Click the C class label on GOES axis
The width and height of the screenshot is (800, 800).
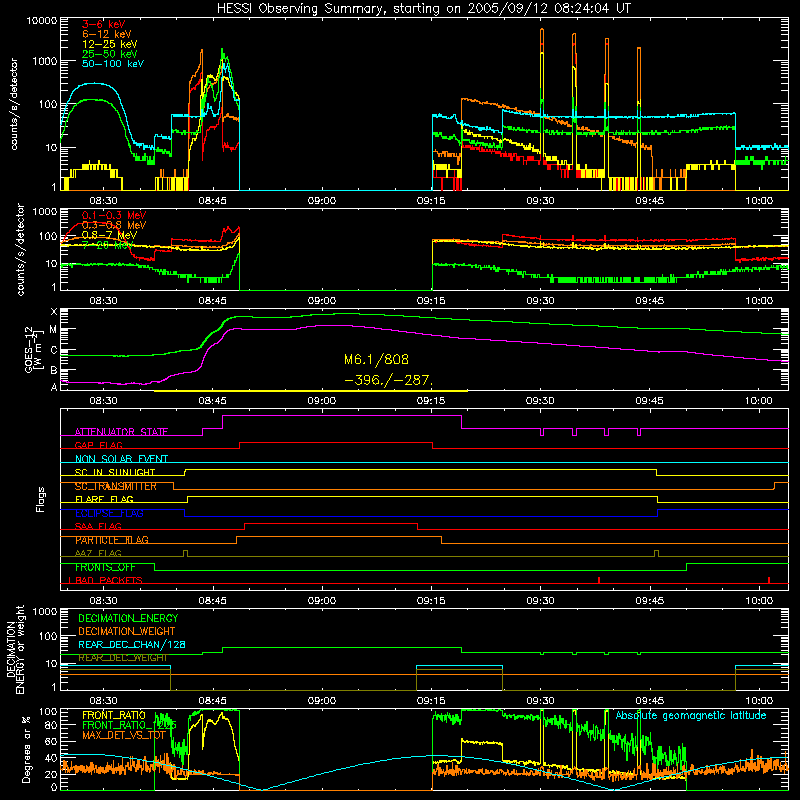click(54, 350)
